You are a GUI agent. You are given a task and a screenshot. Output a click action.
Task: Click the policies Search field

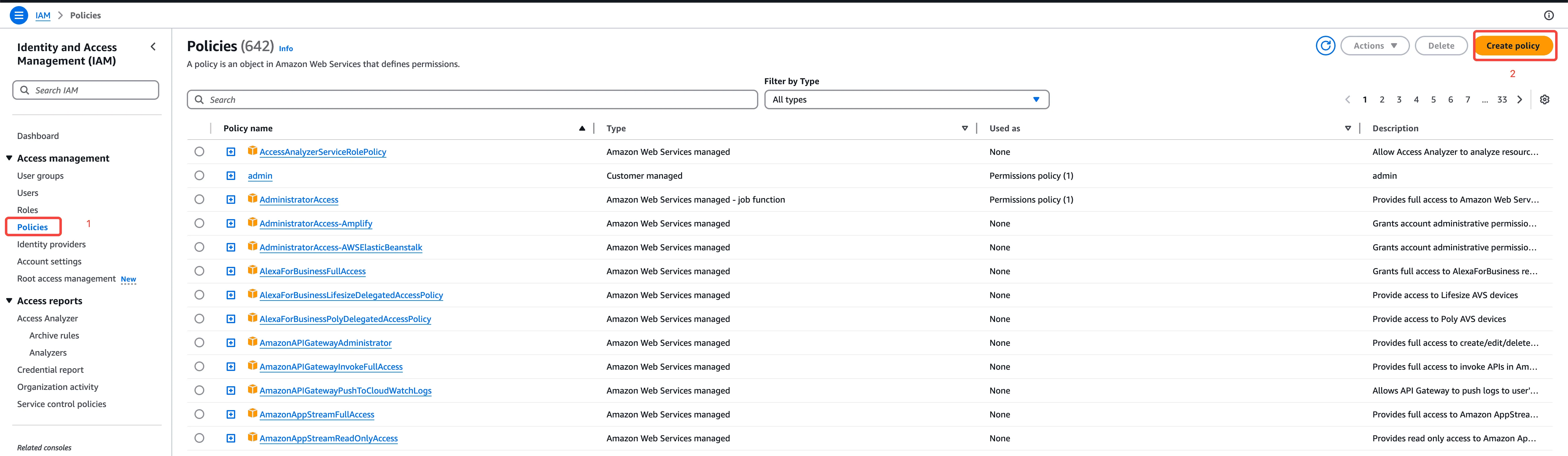coord(472,100)
